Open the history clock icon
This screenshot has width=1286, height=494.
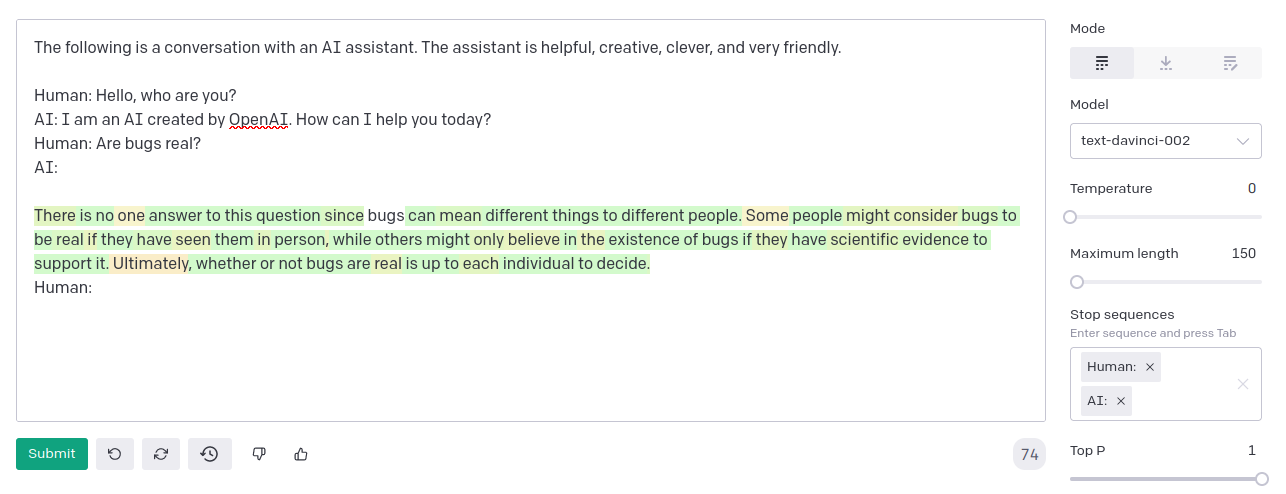click(x=209, y=454)
